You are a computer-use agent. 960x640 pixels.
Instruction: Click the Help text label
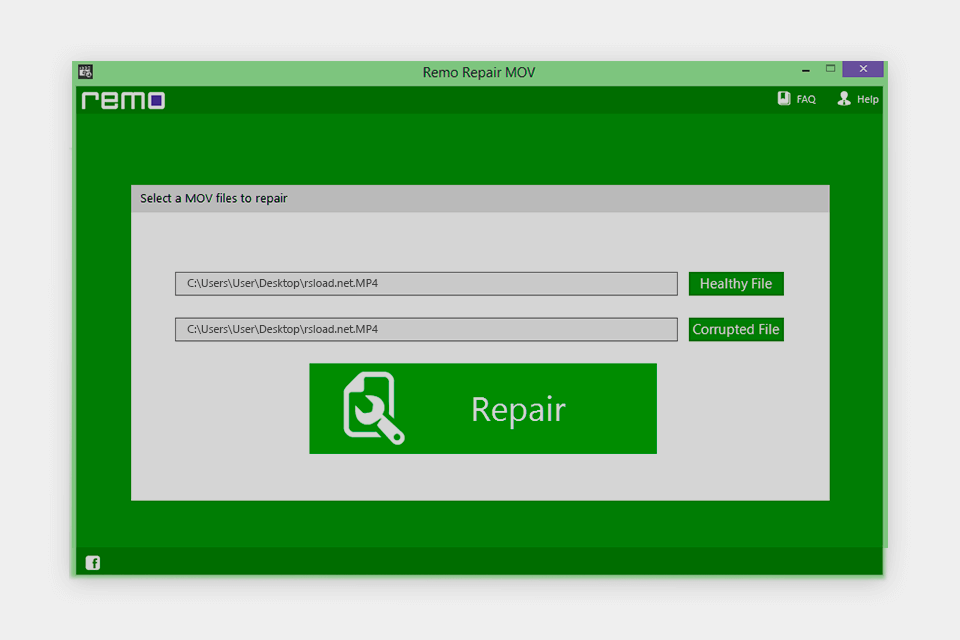(x=866, y=99)
